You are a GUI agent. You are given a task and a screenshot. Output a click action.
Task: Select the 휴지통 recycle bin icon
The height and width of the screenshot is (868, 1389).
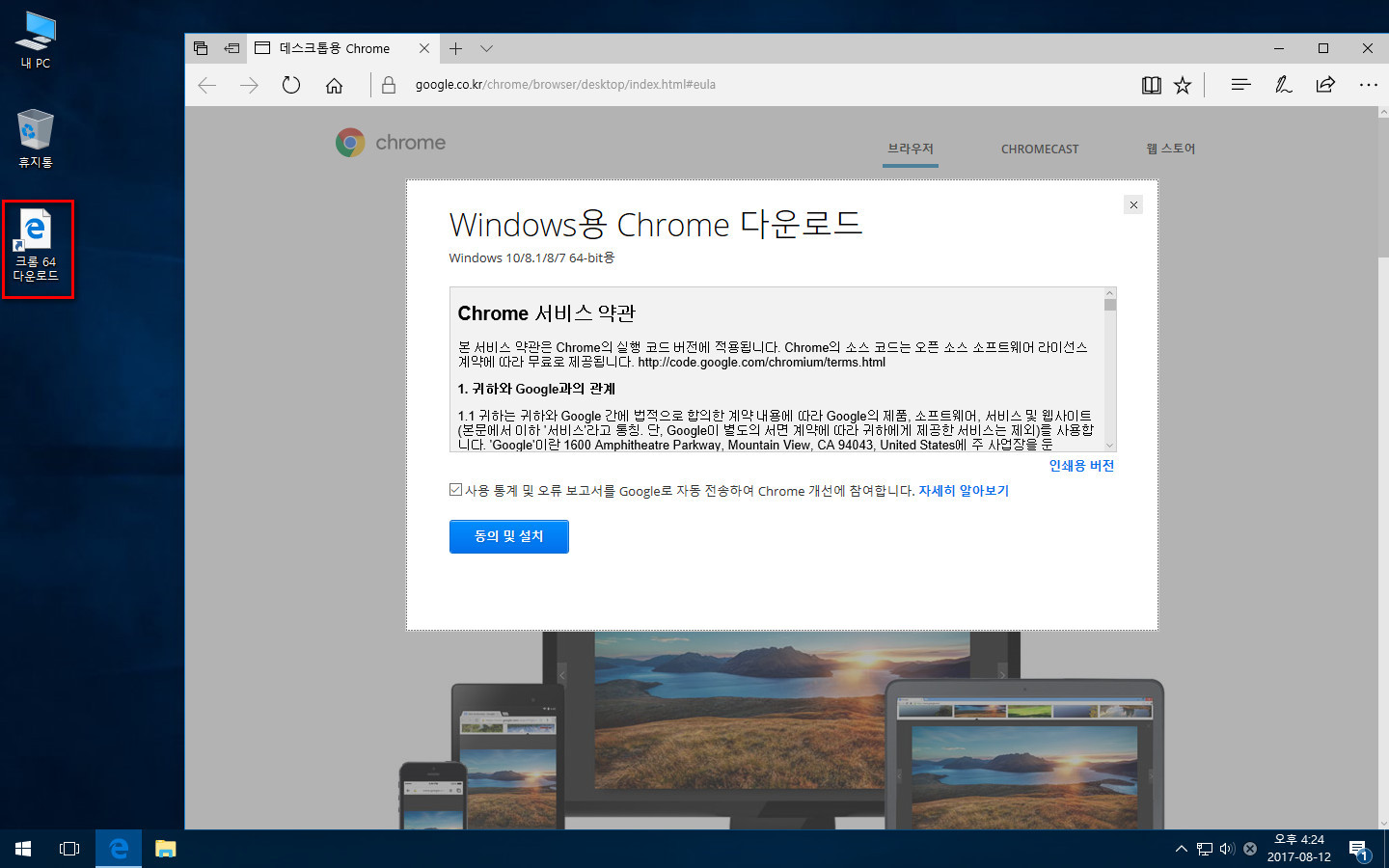36,140
